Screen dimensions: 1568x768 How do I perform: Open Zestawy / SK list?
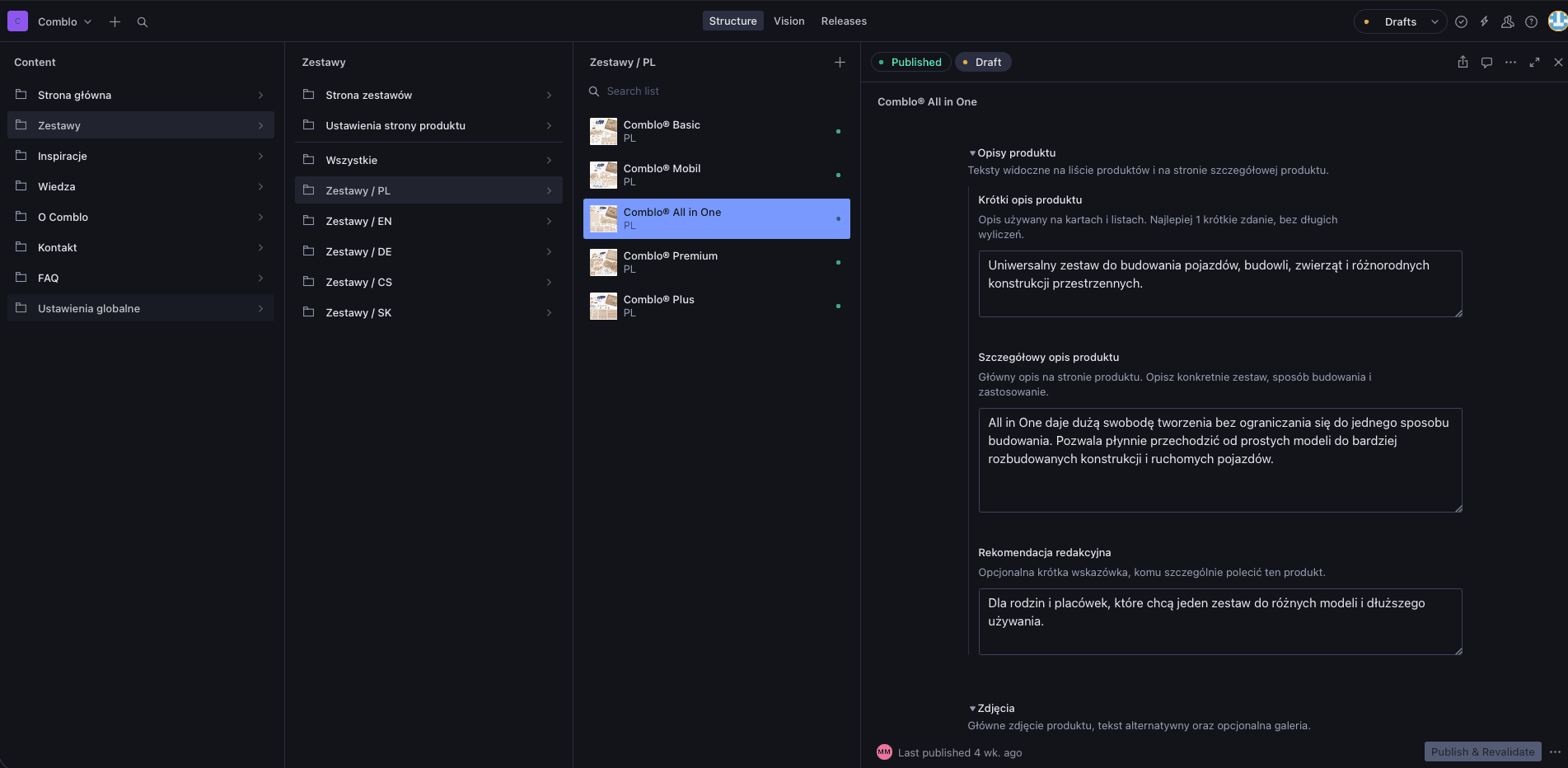click(x=428, y=312)
